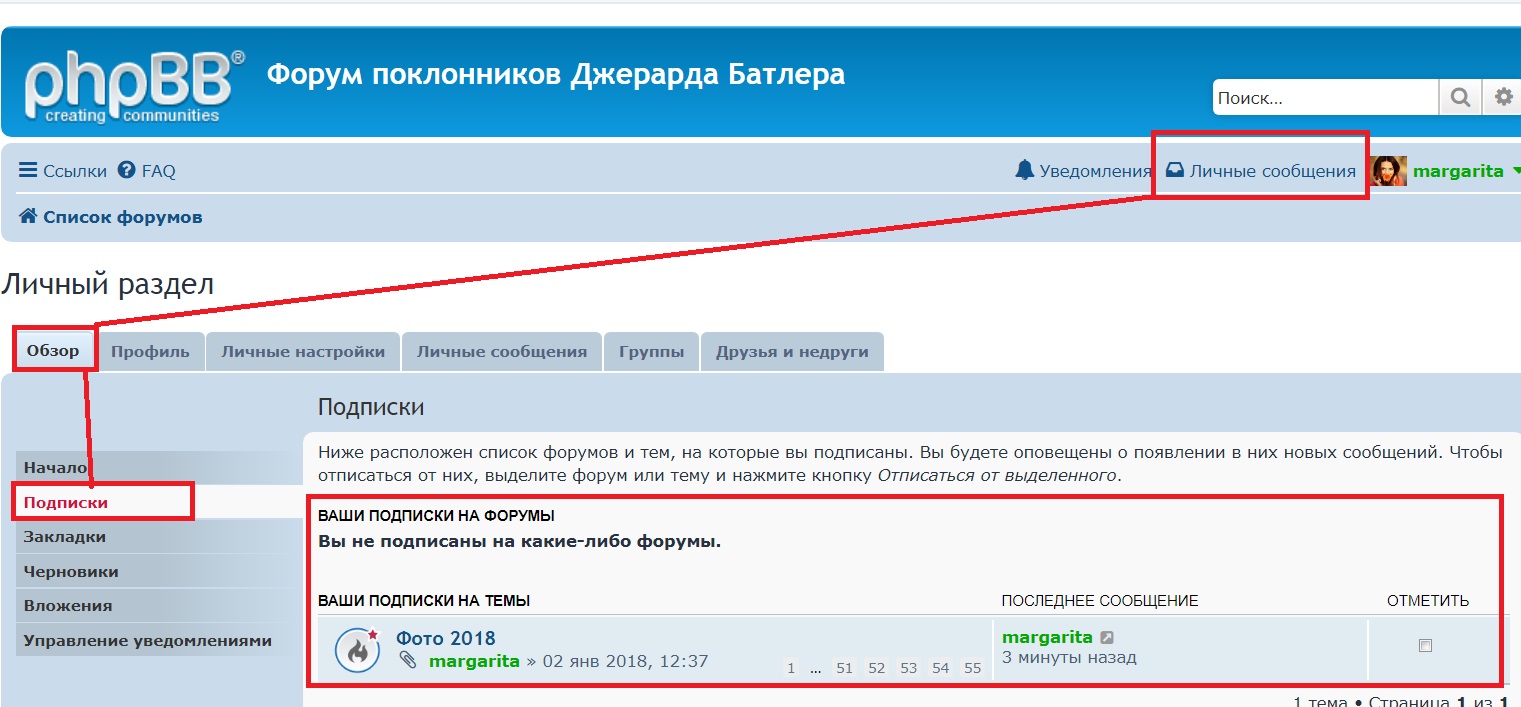Open Управление уведомлениями in sidebar
The image size is (1521, 707).
tap(147, 641)
